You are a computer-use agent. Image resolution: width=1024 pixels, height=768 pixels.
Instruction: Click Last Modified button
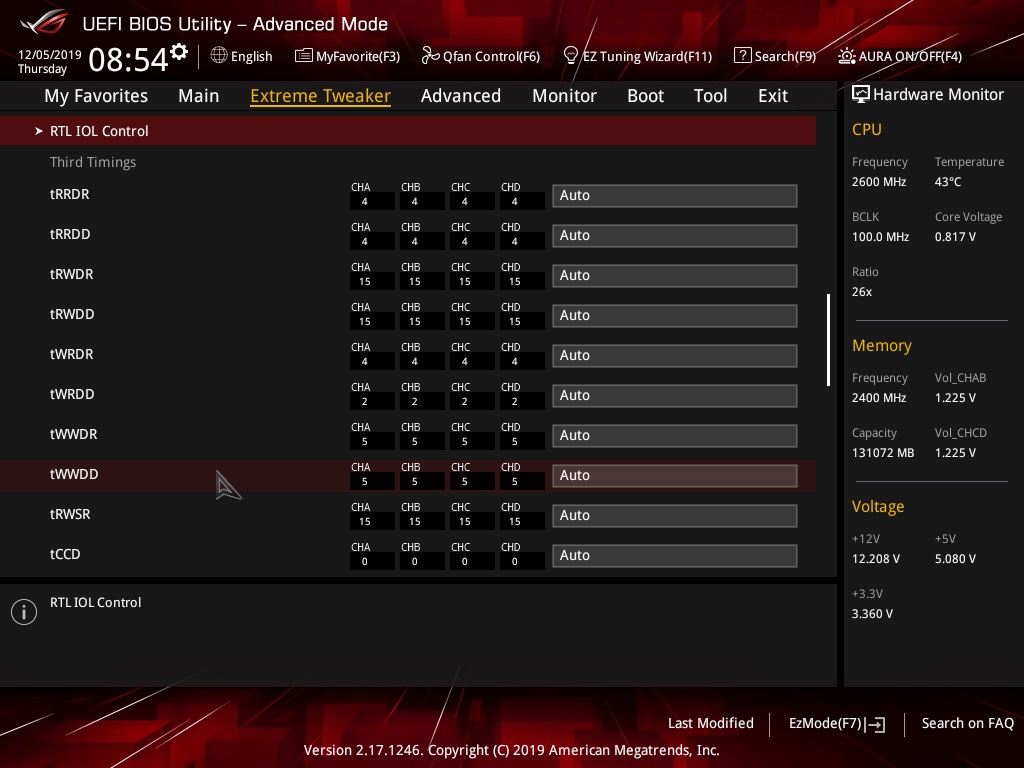[x=711, y=723]
